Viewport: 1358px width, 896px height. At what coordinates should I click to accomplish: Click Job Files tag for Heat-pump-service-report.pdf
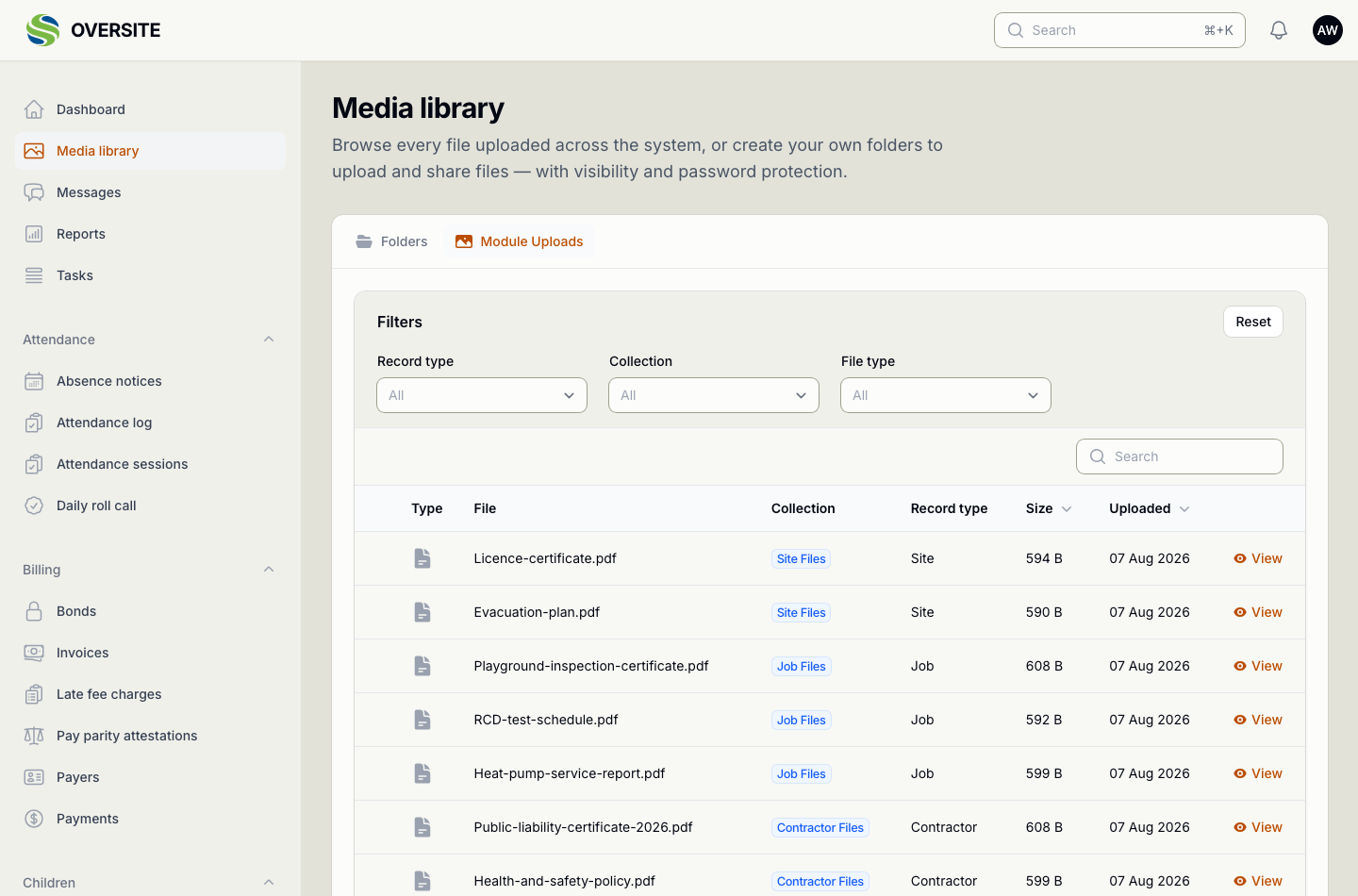(802, 773)
